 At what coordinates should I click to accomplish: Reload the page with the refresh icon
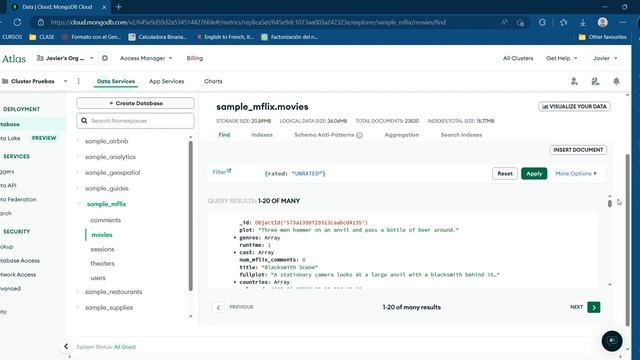[17, 22]
